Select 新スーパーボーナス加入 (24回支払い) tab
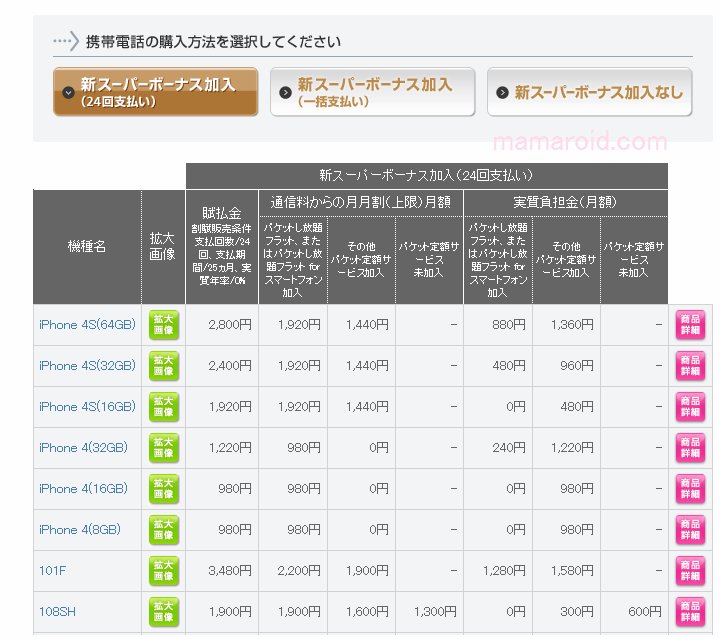Viewport: 720px width, 639px height. click(x=155, y=92)
